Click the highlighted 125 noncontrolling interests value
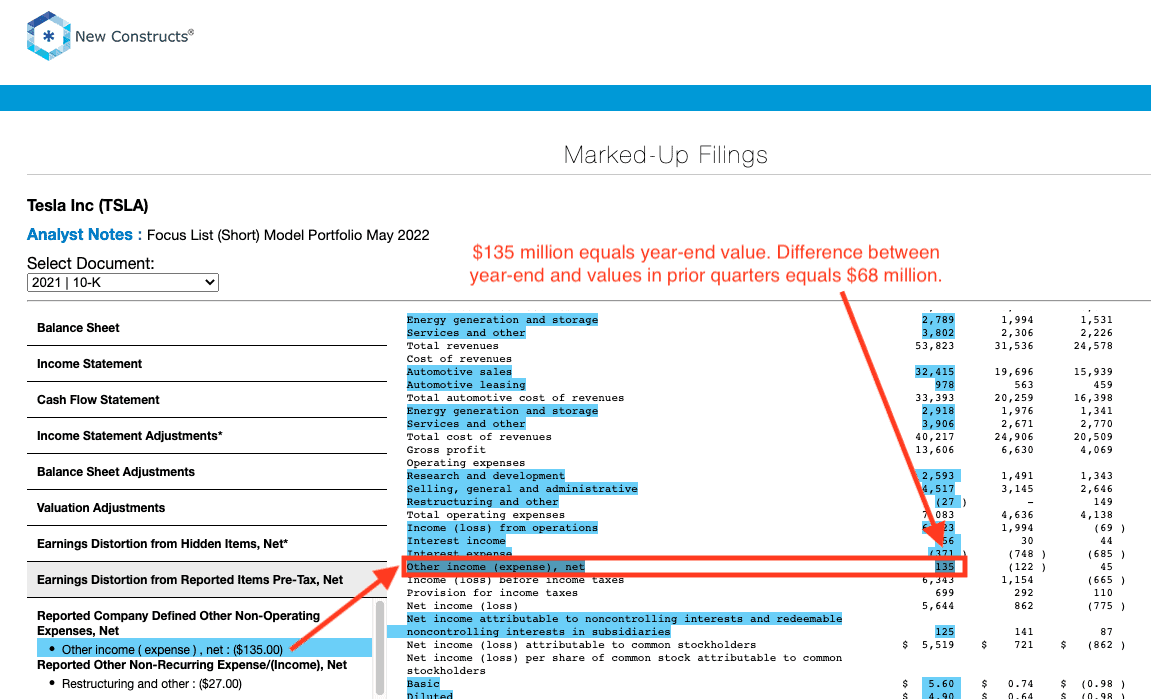Screen dimensions: 1151x699 point(945,631)
